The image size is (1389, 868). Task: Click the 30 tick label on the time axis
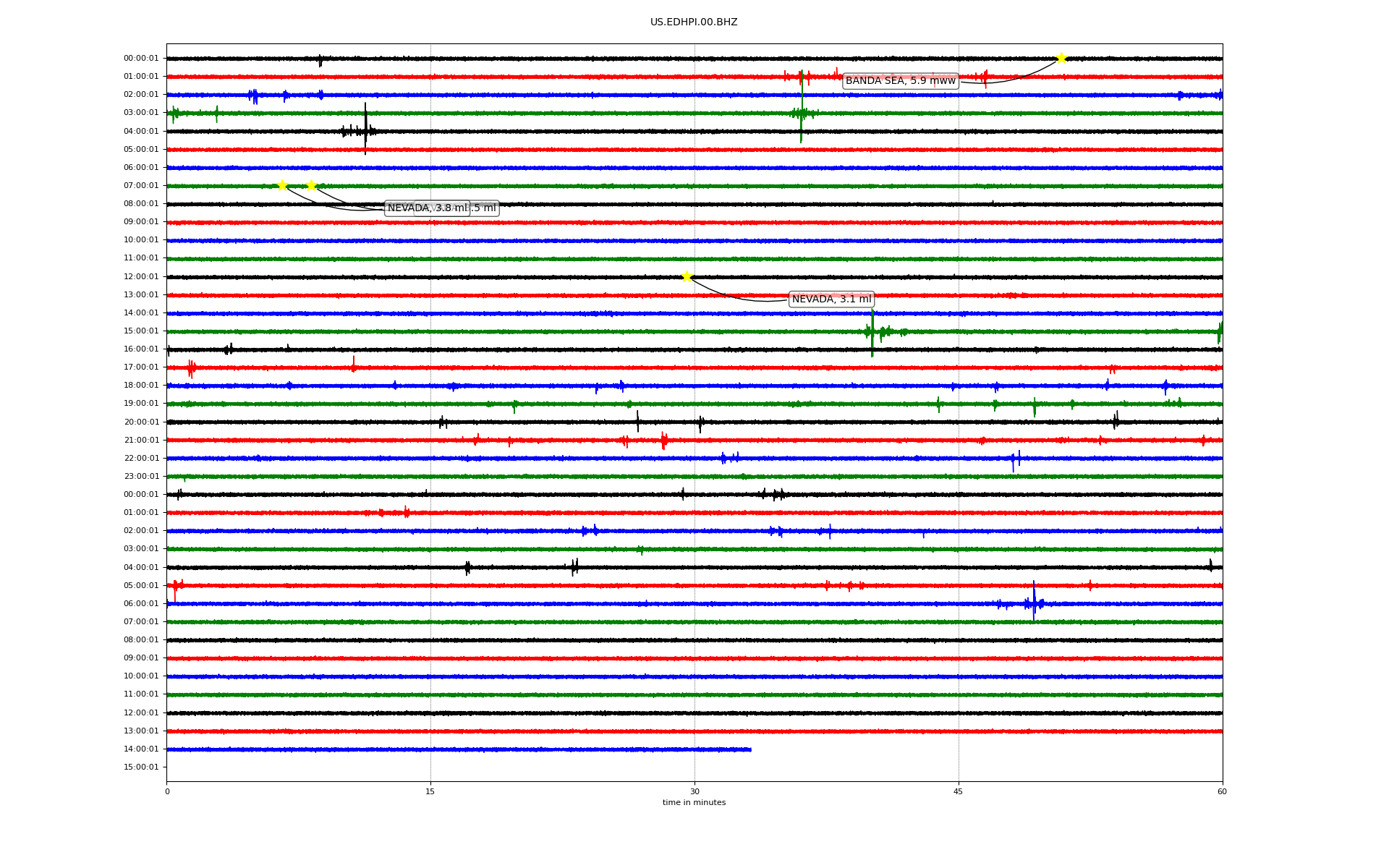tap(694, 791)
